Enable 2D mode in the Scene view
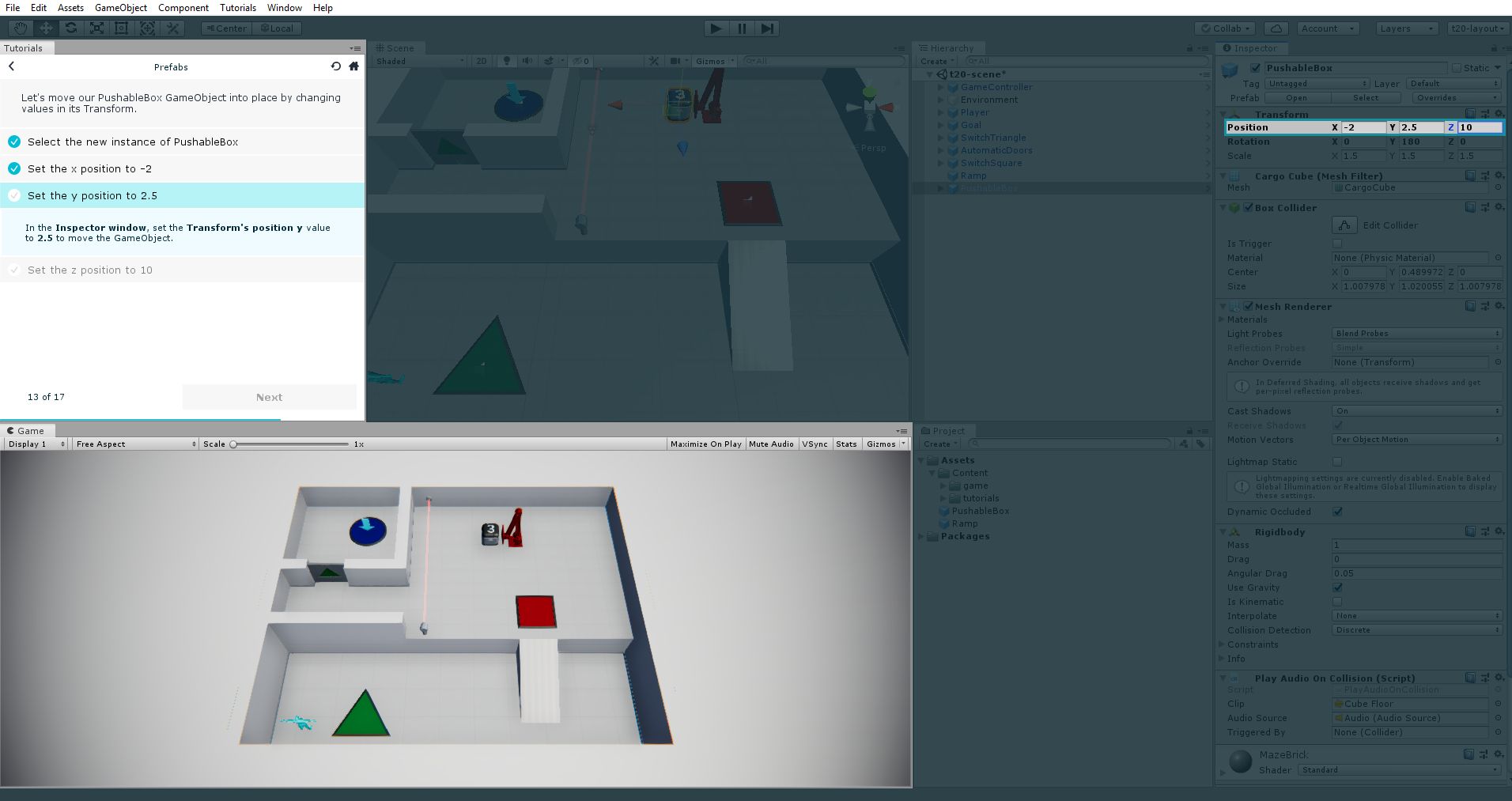Image resolution: width=1512 pixels, height=801 pixels. [482, 61]
